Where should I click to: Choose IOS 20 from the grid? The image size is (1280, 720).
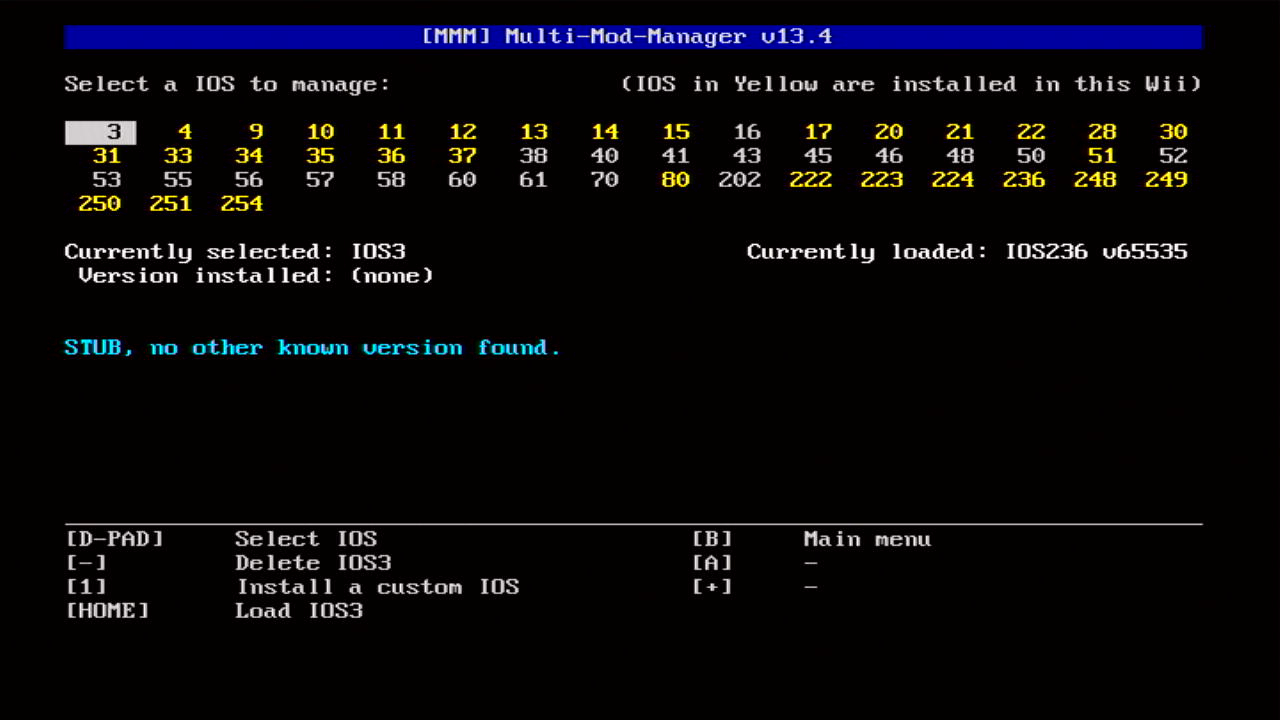889,132
